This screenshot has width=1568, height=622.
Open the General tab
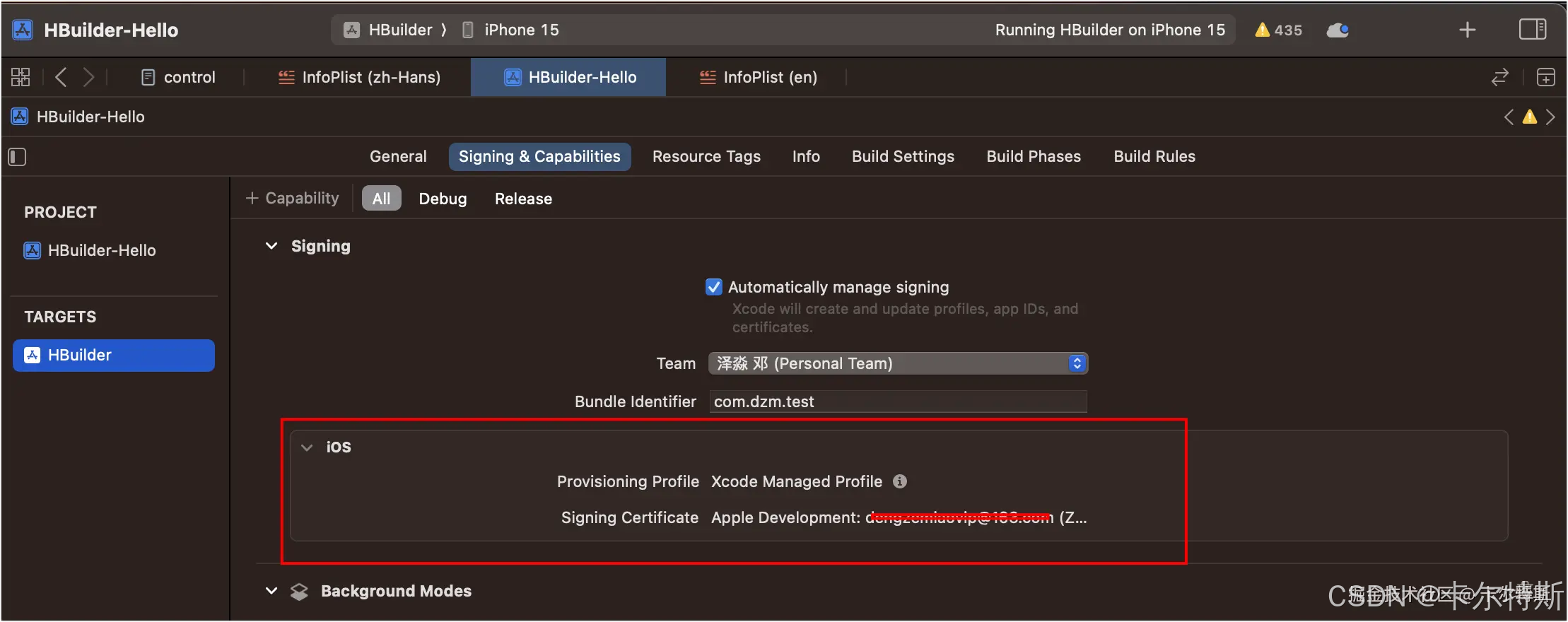tap(398, 156)
